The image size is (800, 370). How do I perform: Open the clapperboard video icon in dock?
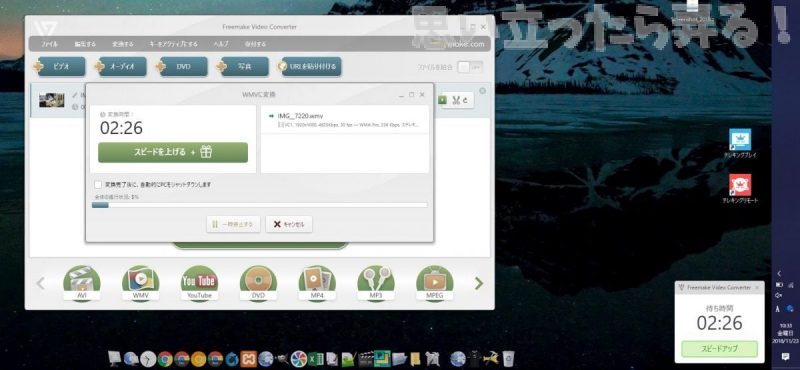point(365,359)
